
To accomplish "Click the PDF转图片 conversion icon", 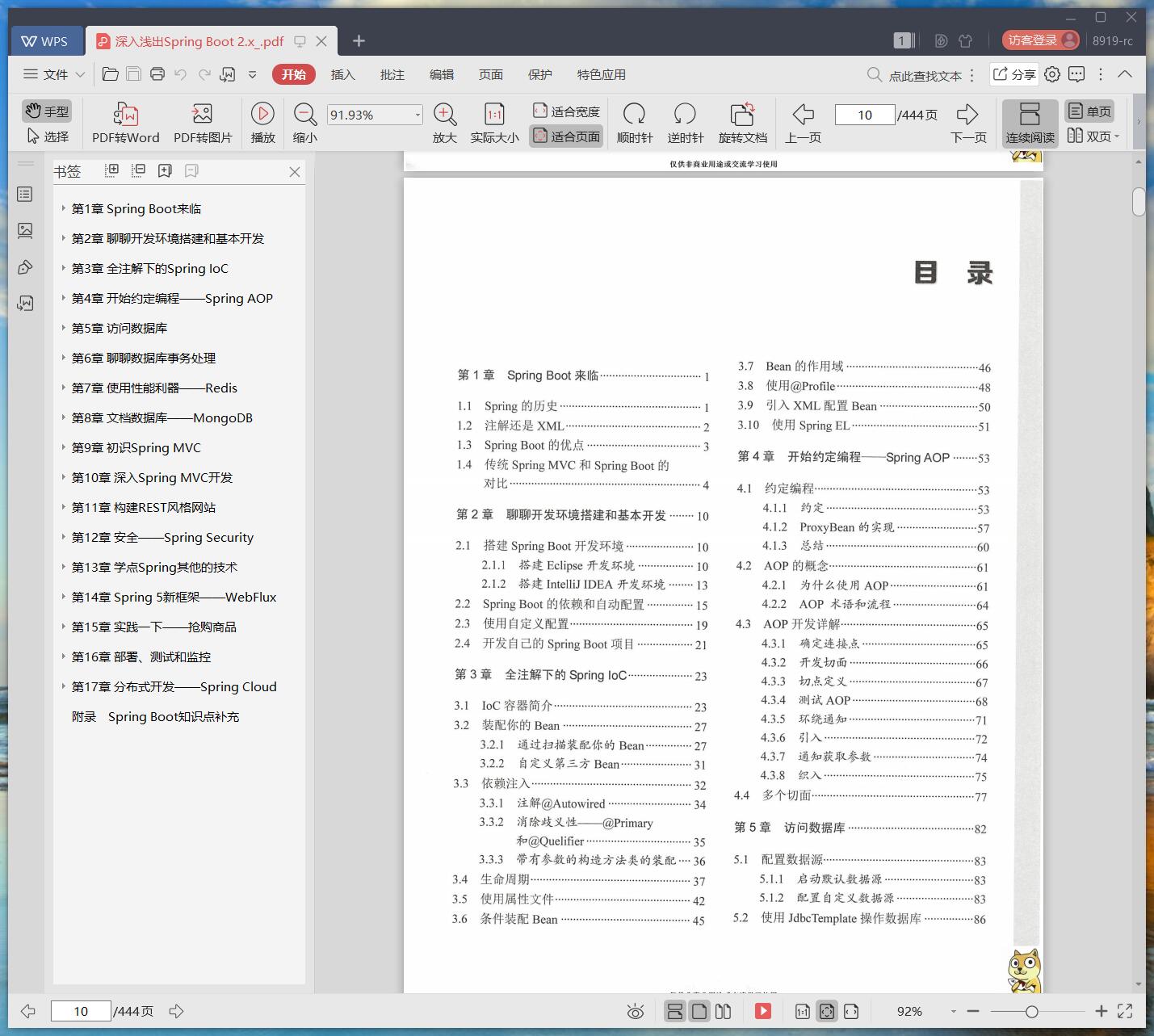I will (203, 123).
